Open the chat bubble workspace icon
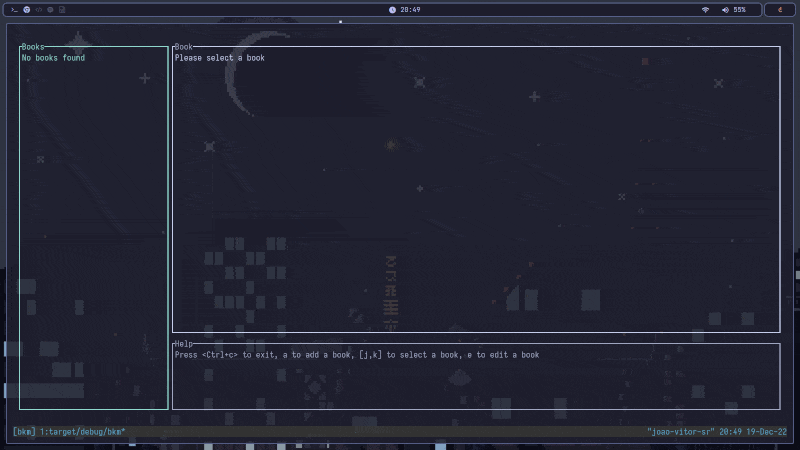The width and height of the screenshot is (800, 450). pyautogui.click(x=50, y=10)
